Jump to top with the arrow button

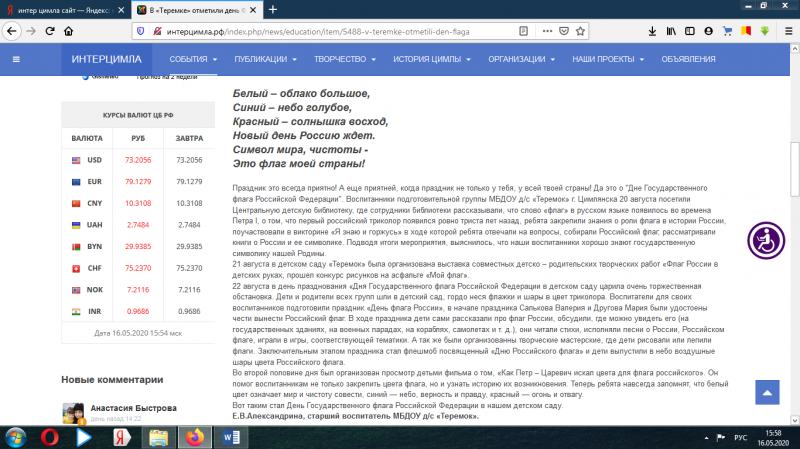click(x=767, y=392)
